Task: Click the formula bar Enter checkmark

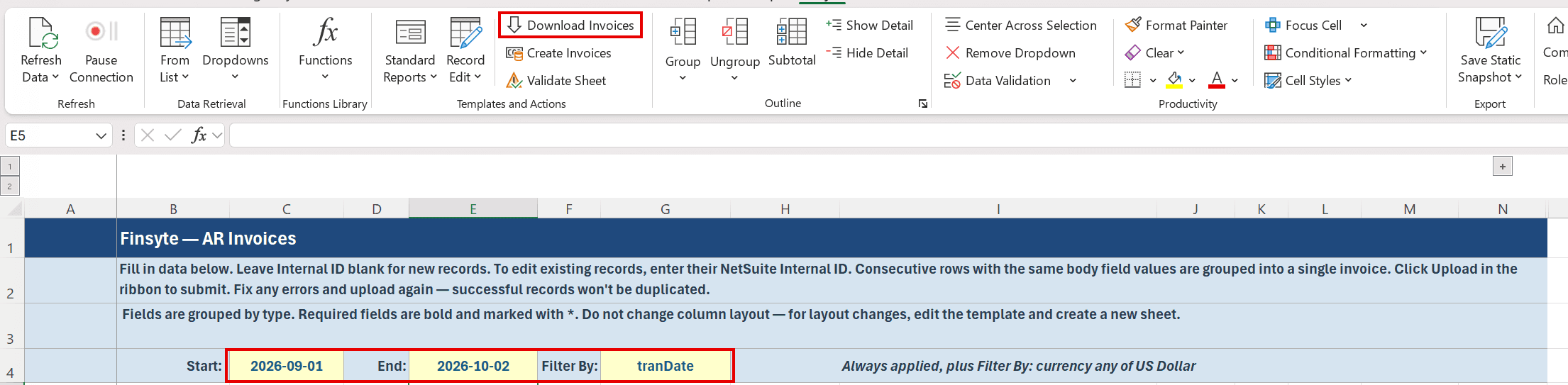Action: (172, 135)
